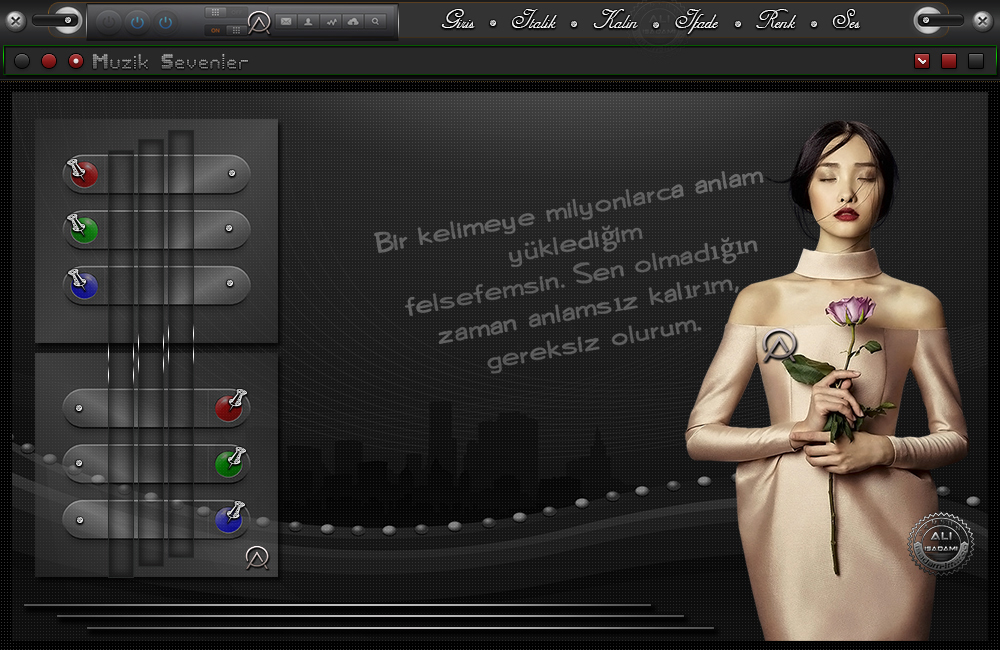The width and height of the screenshot is (1000, 650).
Task: Open the user profile icon
Action: [x=308, y=20]
